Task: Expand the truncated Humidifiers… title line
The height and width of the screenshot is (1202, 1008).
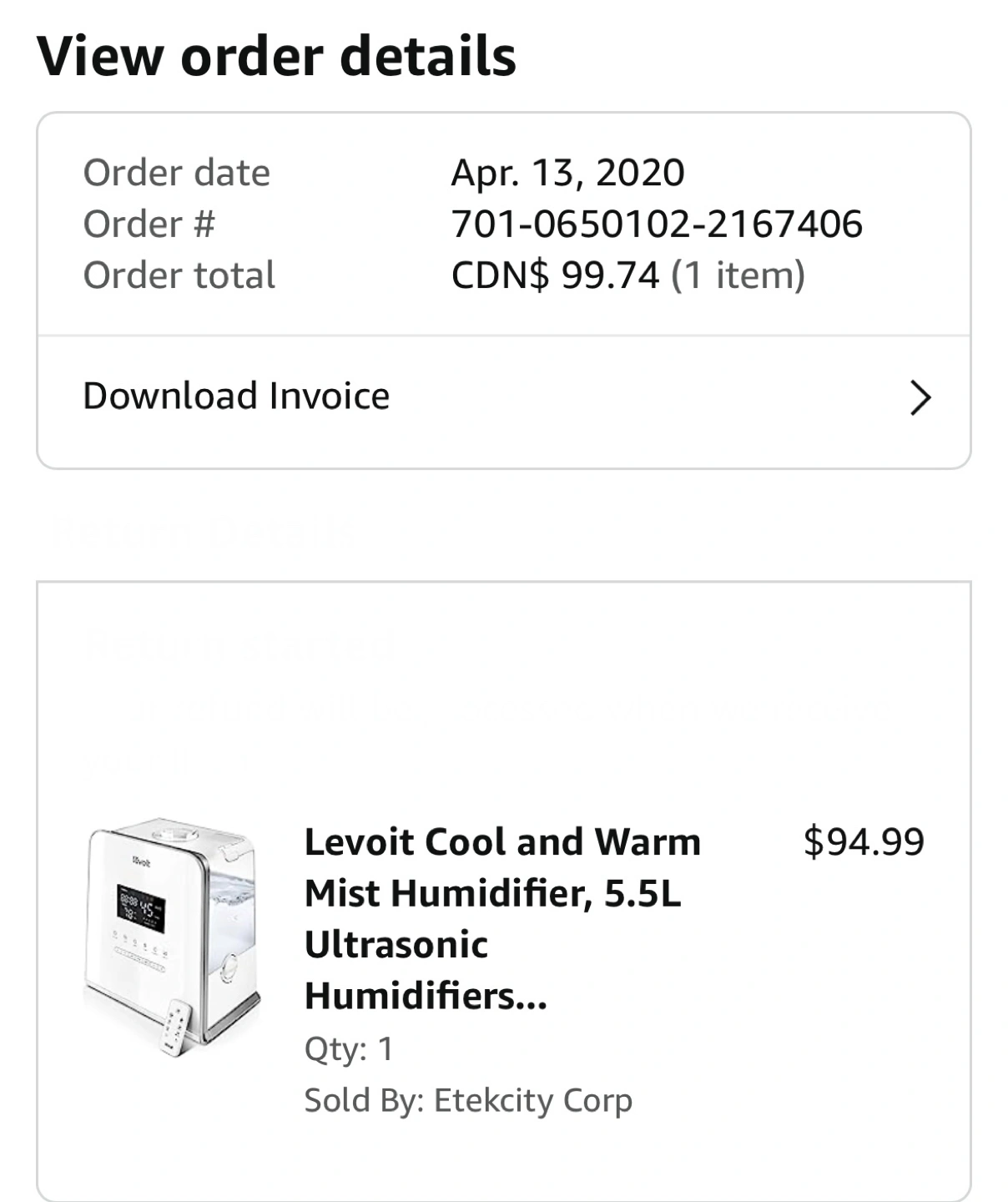Action: (x=426, y=996)
